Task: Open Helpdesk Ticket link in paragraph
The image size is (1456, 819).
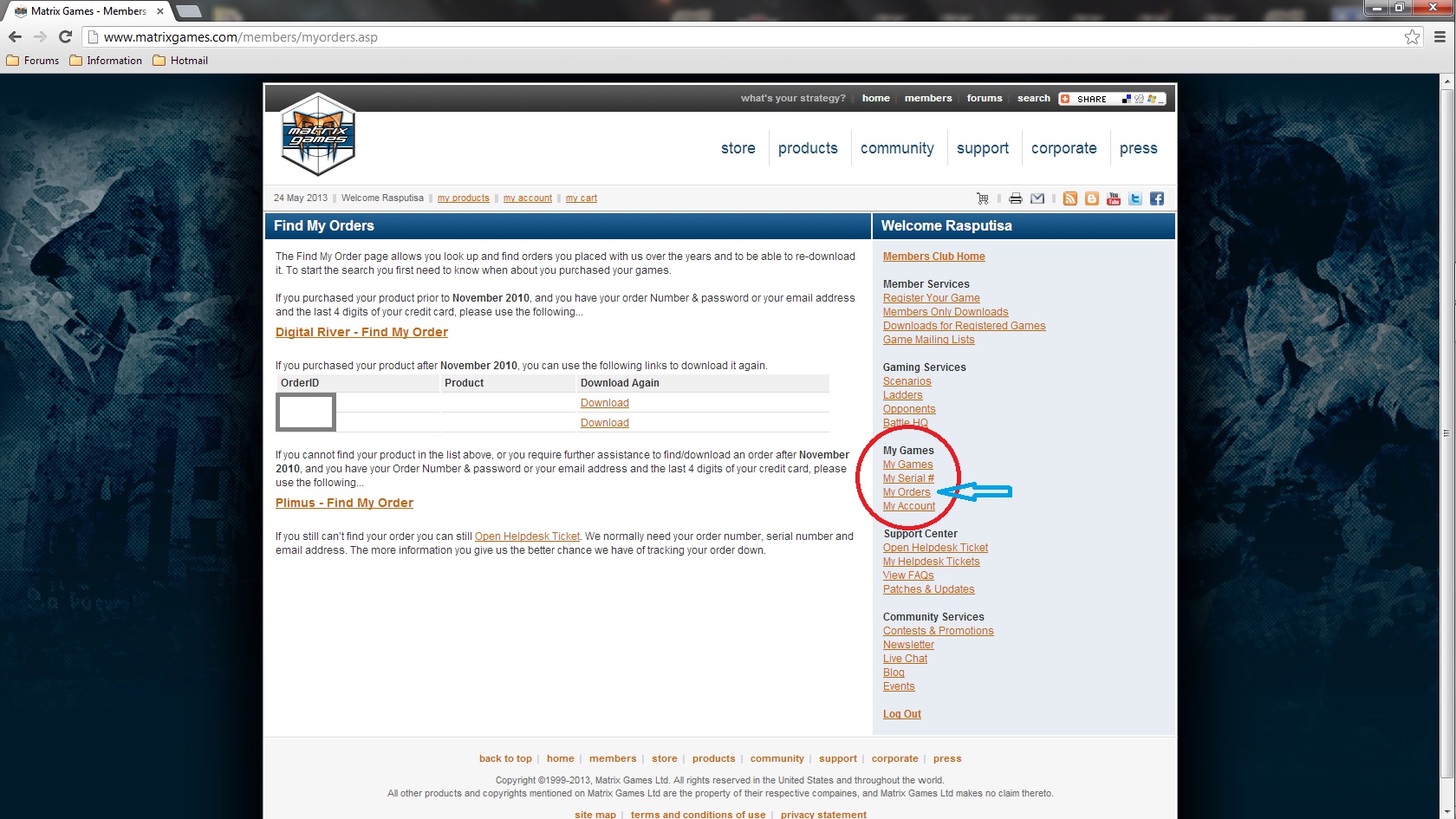Action: click(527, 536)
